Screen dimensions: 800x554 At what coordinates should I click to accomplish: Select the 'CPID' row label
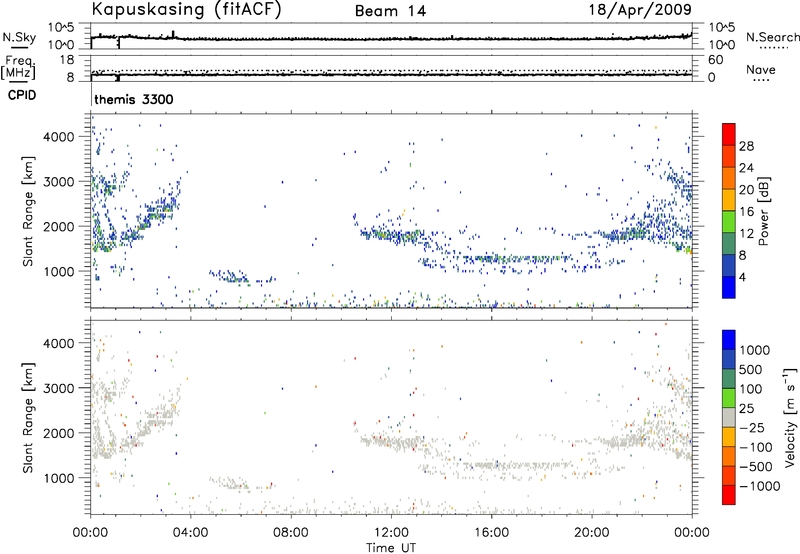(22, 95)
